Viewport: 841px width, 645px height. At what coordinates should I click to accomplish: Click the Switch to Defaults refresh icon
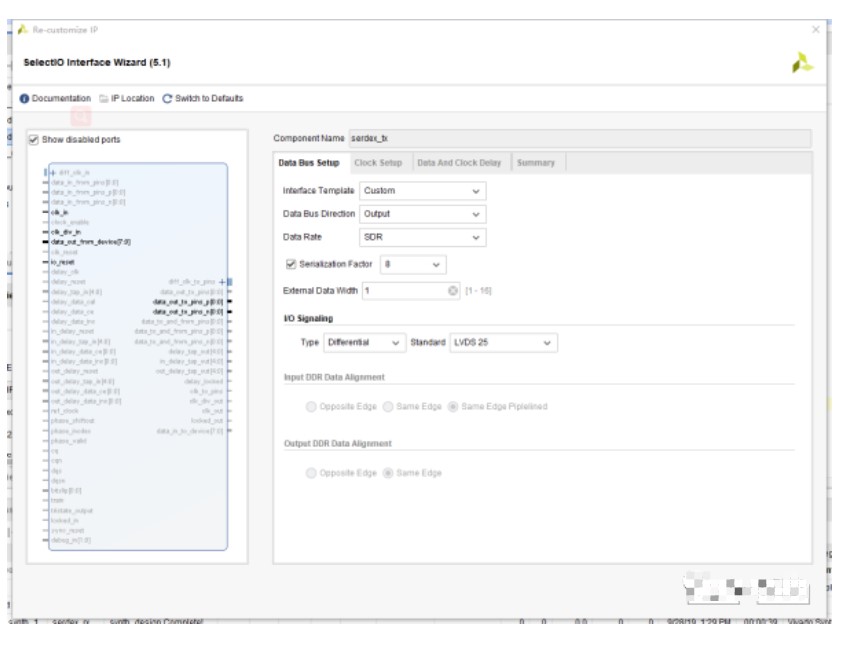tap(167, 99)
